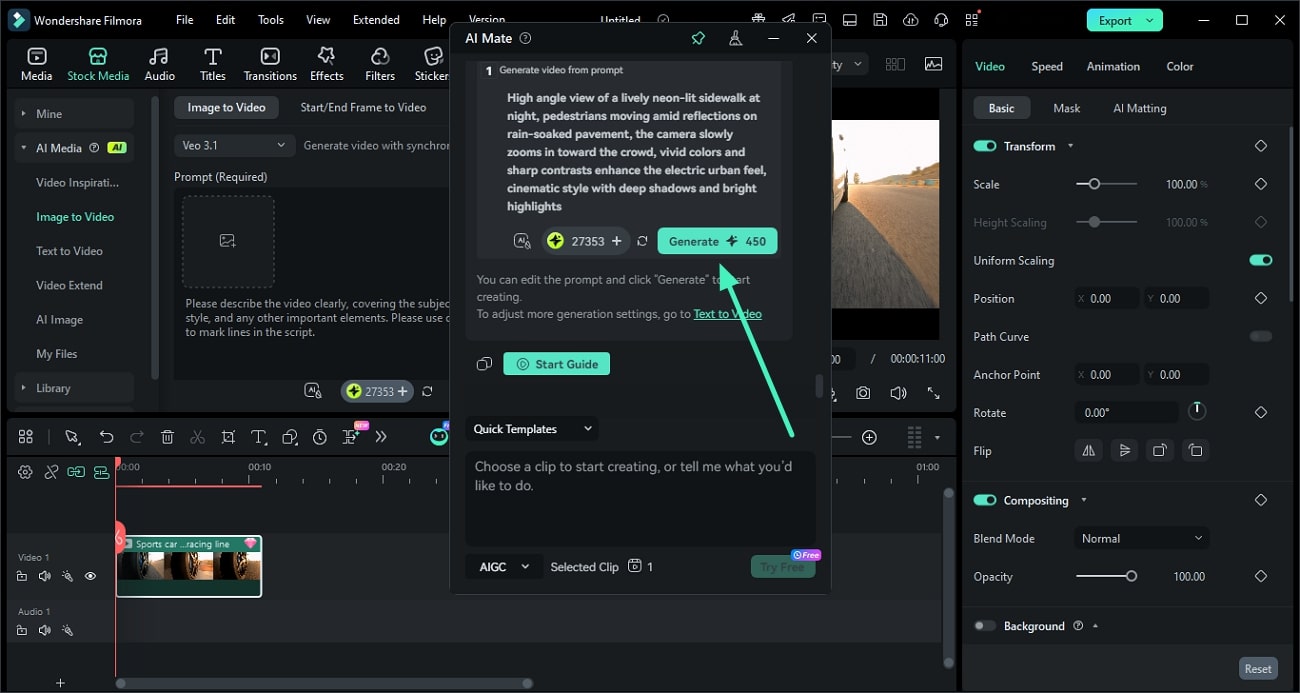Add Transform keyframe diamond
The width and height of the screenshot is (1300, 693).
pyautogui.click(x=1260, y=146)
